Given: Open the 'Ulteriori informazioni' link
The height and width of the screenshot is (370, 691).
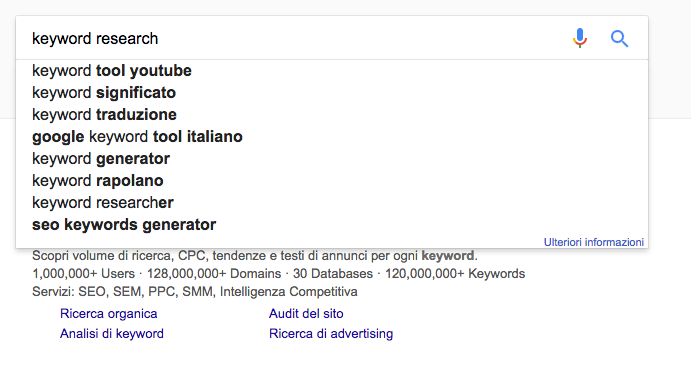Looking at the screenshot, I should (x=594, y=242).
